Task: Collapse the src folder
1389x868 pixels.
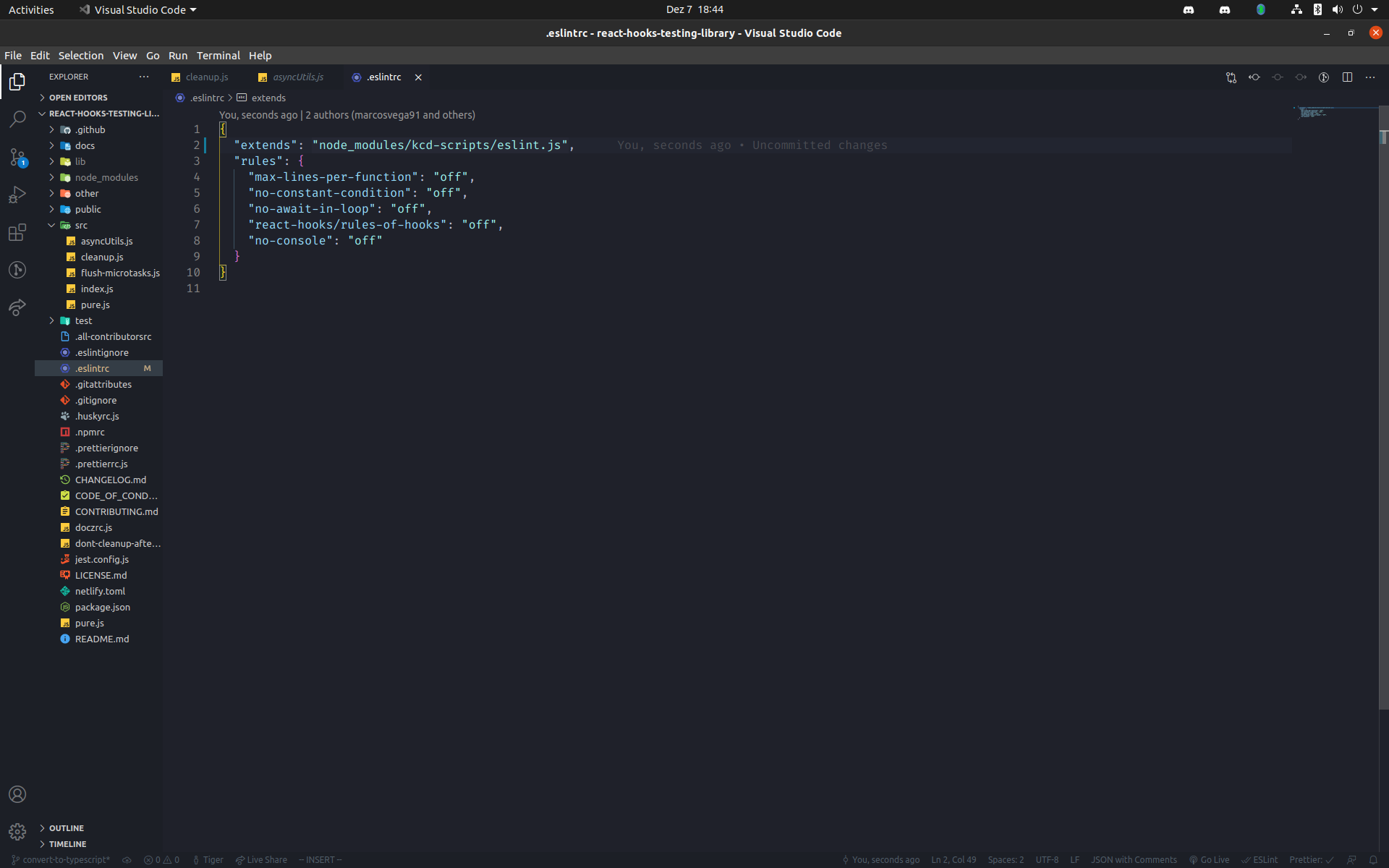Action: tap(98, 225)
